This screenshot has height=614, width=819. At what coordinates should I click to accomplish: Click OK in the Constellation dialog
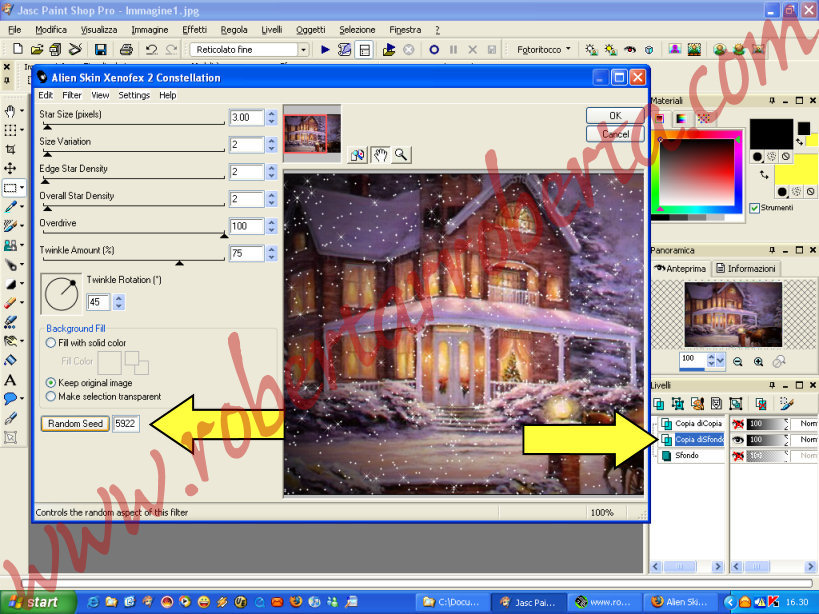615,115
